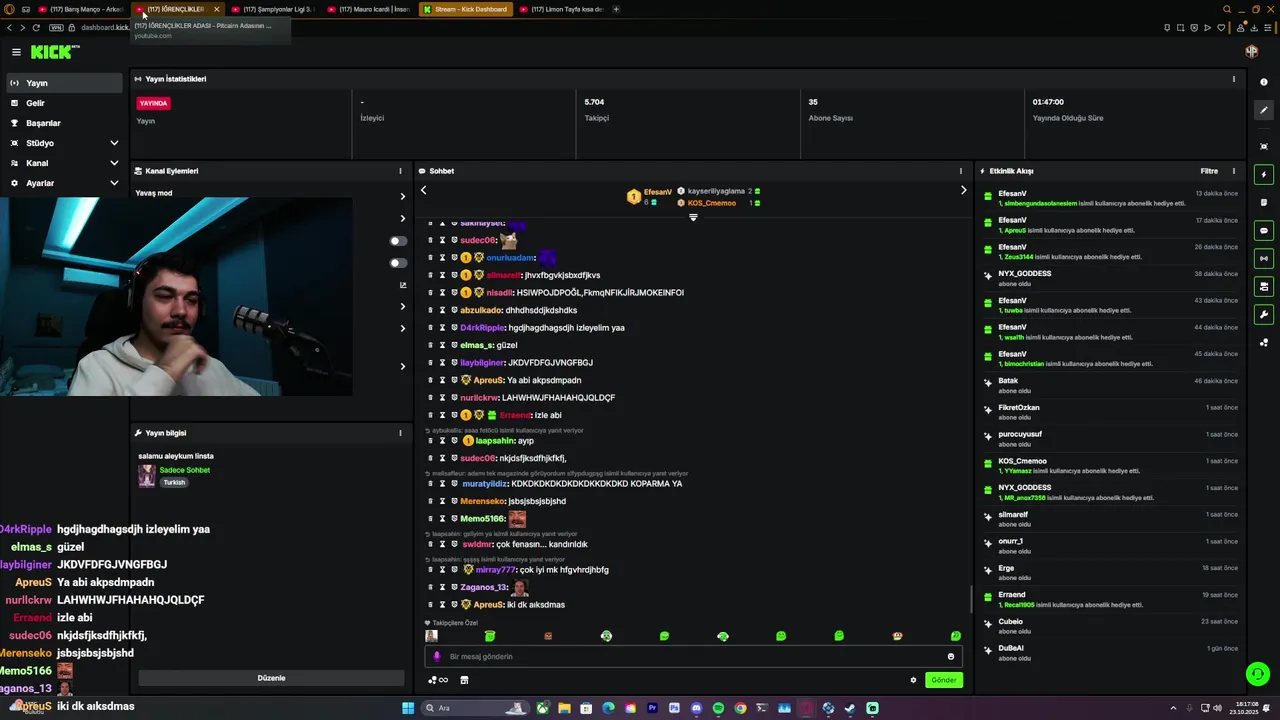Open a new browser tab
The width and height of the screenshot is (1280, 720).
(616, 9)
